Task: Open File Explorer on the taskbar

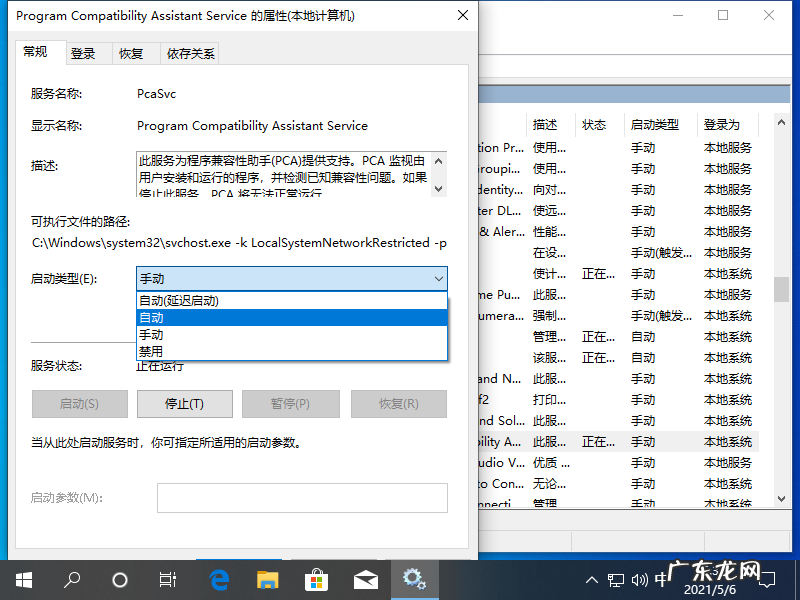Action: 267,579
